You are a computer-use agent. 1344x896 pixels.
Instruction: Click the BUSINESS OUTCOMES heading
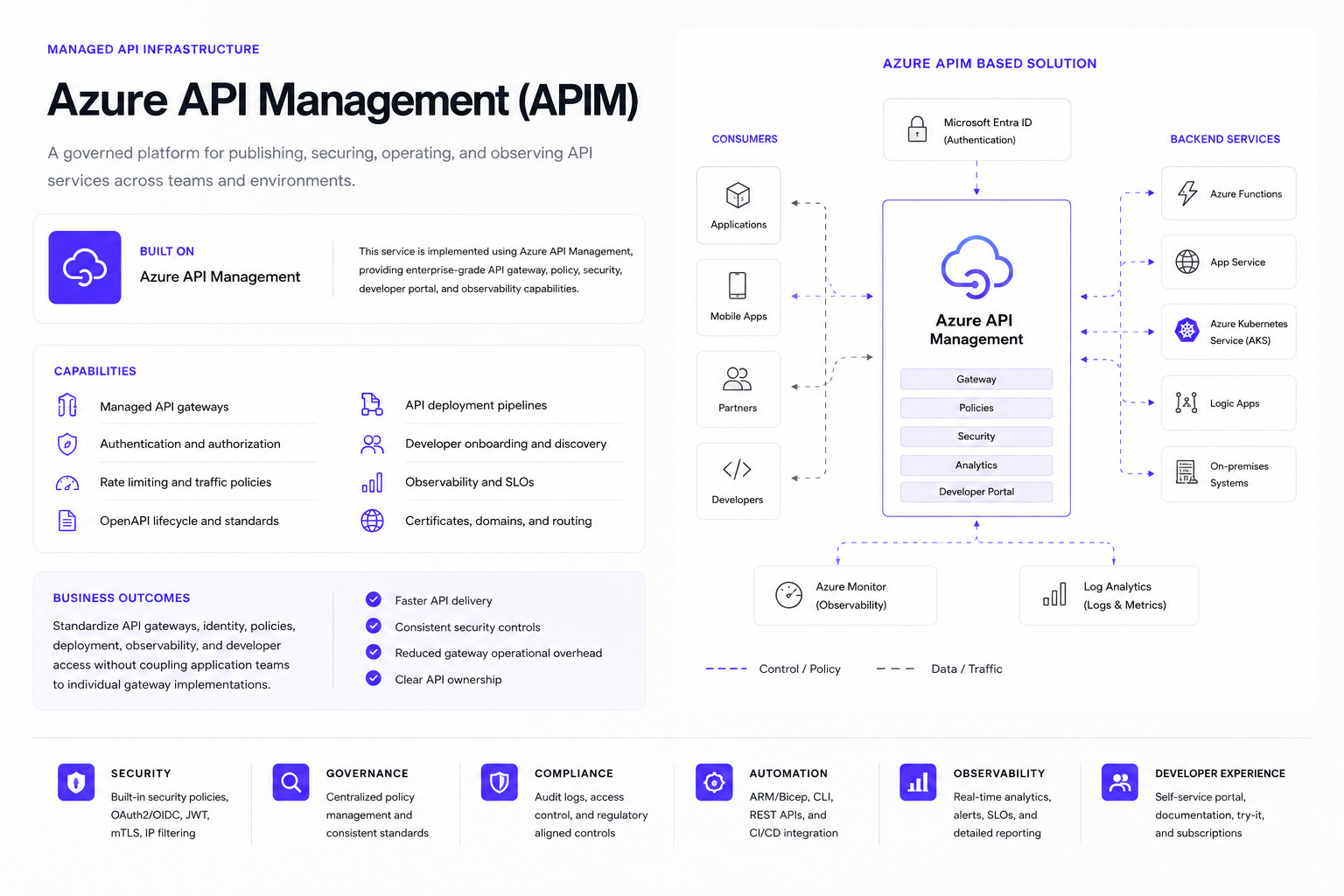122,598
